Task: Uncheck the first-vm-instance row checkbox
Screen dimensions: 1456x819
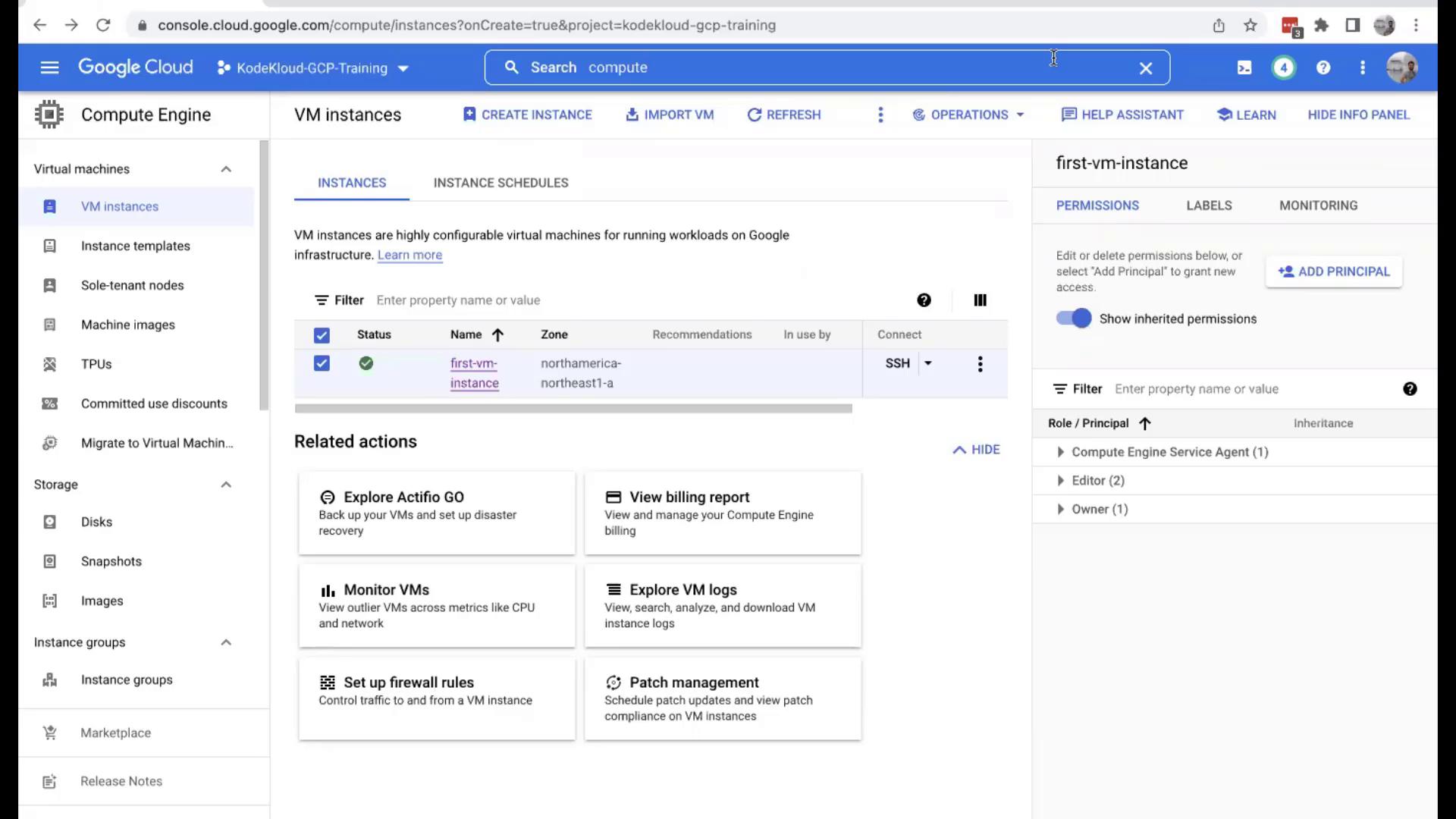Action: [322, 364]
